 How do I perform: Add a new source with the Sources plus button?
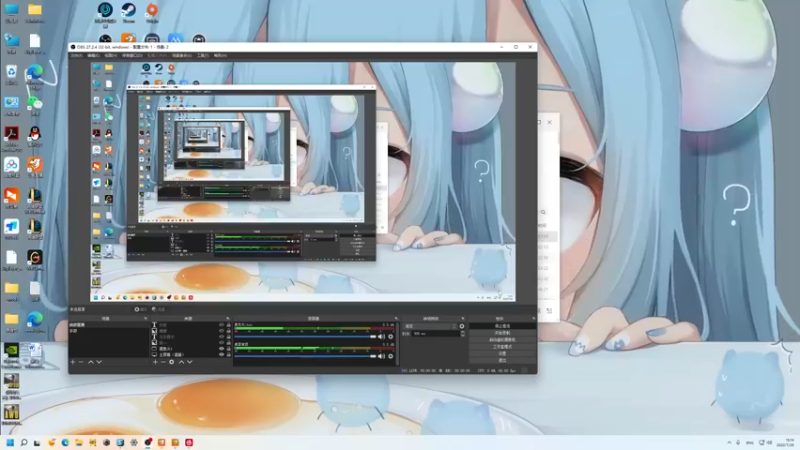155,362
